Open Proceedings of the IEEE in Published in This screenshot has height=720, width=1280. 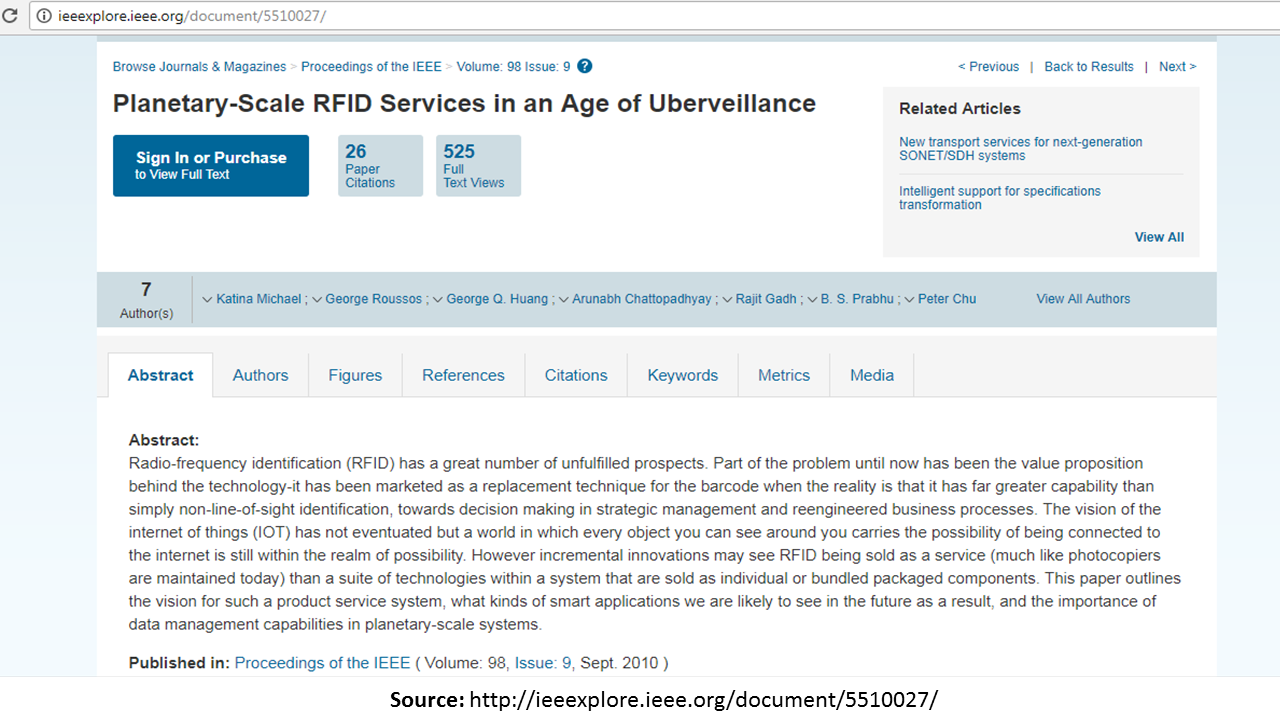point(322,663)
